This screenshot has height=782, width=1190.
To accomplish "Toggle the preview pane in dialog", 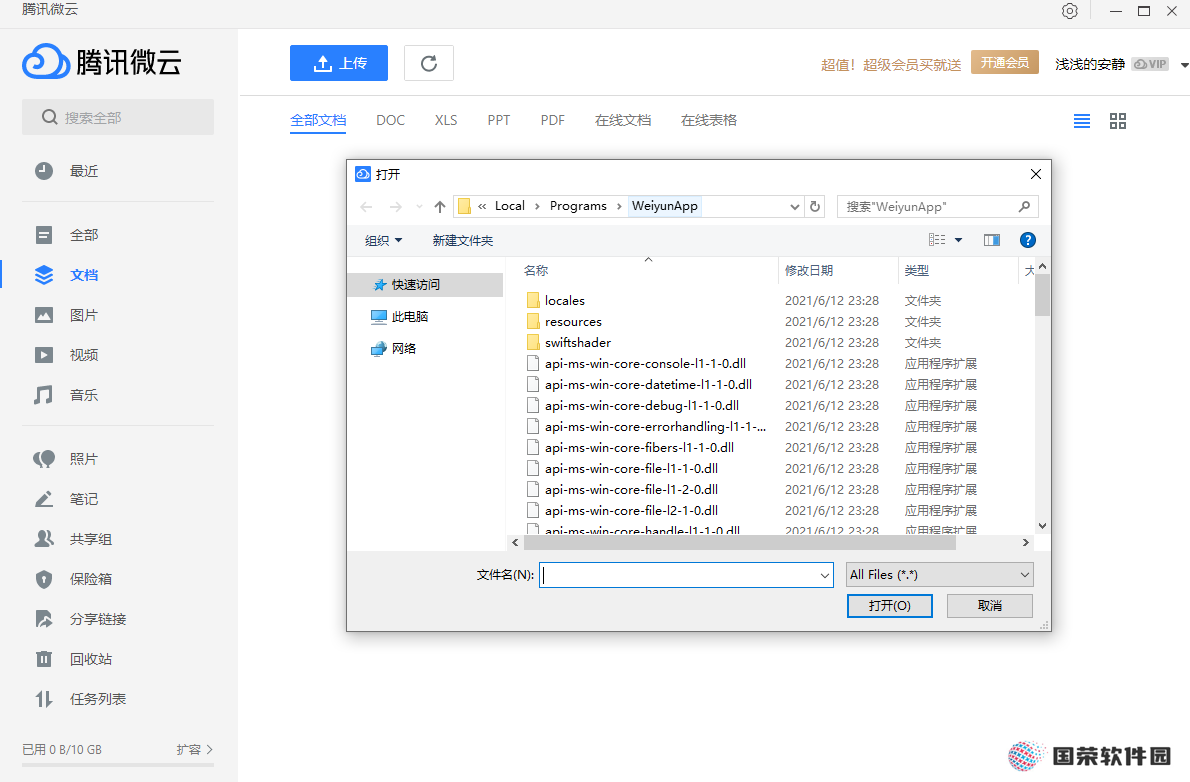I will [991, 240].
